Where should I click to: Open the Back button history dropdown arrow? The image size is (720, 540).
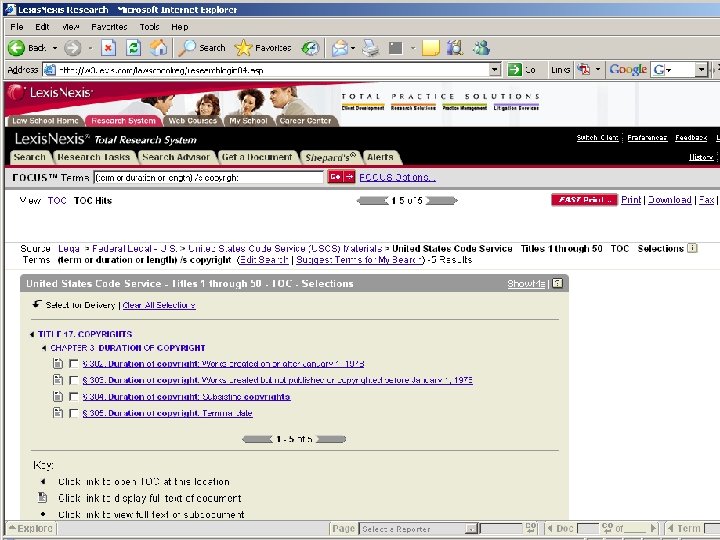point(55,48)
